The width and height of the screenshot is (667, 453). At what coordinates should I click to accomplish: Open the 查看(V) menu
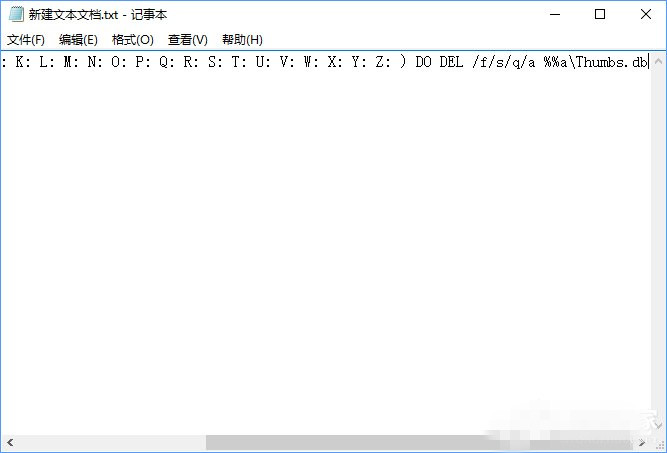point(187,40)
